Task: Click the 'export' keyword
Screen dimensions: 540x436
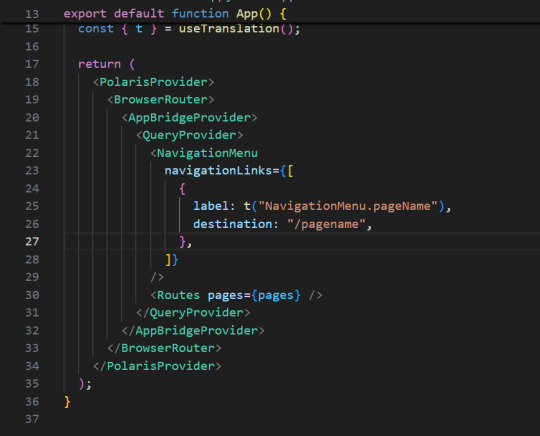Action: [85, 14]
